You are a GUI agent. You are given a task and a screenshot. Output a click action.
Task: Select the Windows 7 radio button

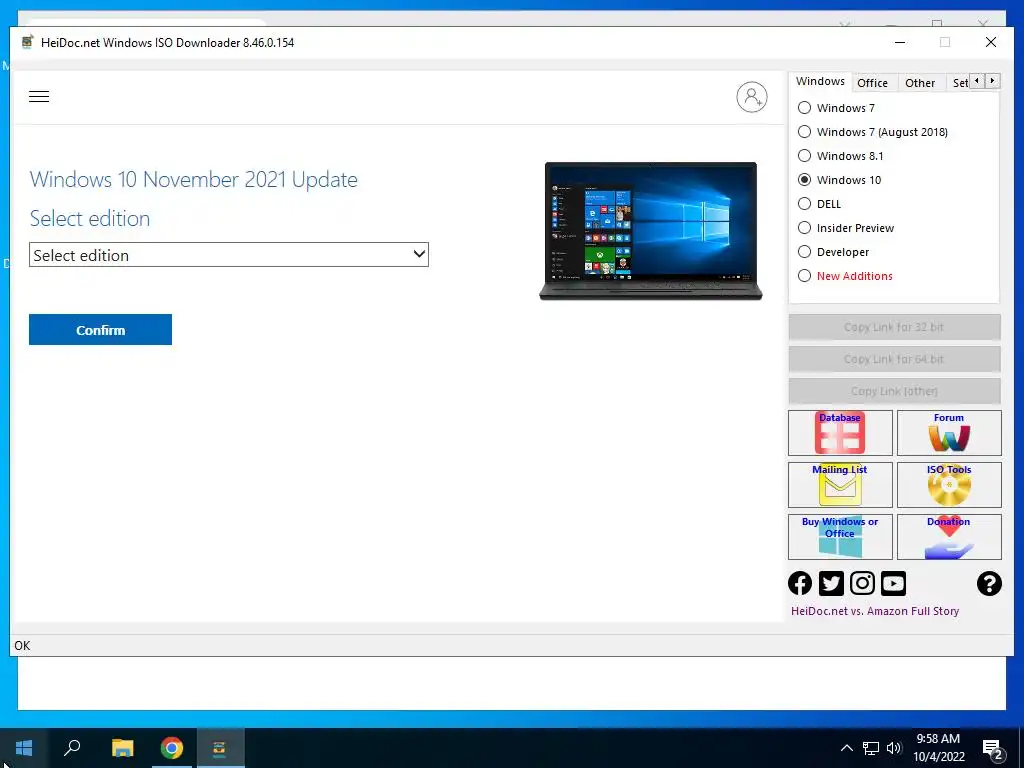pyautogui.click(x=805, y=108)
